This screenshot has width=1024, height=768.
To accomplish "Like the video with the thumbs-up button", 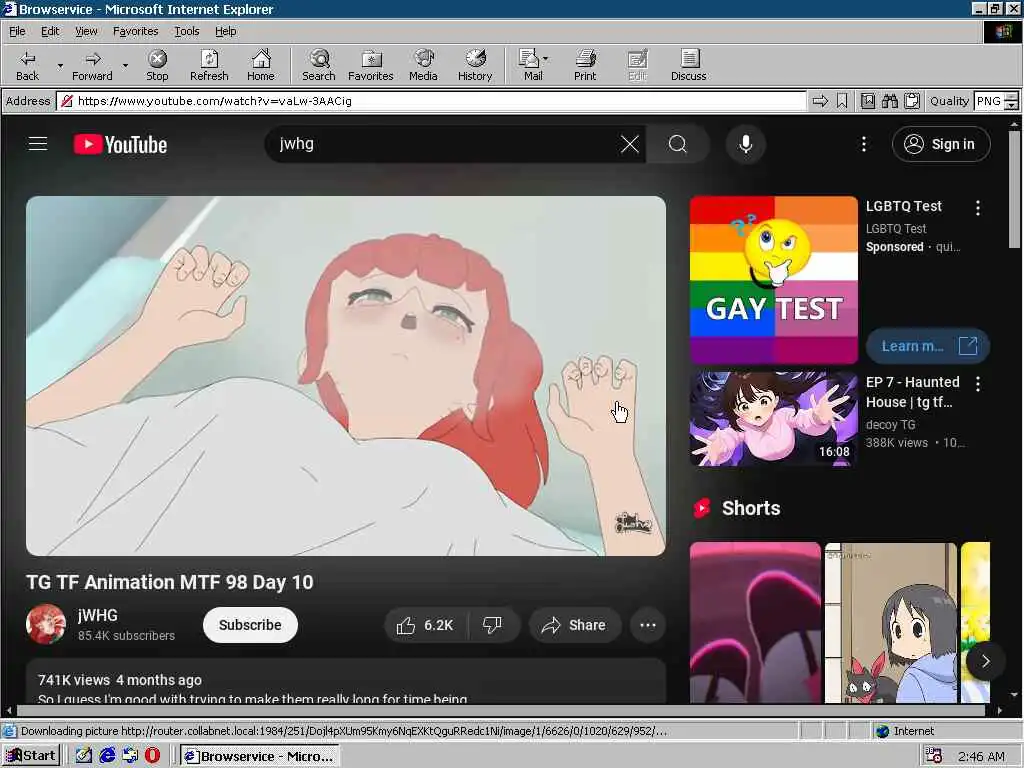I will tap(425, 625).
